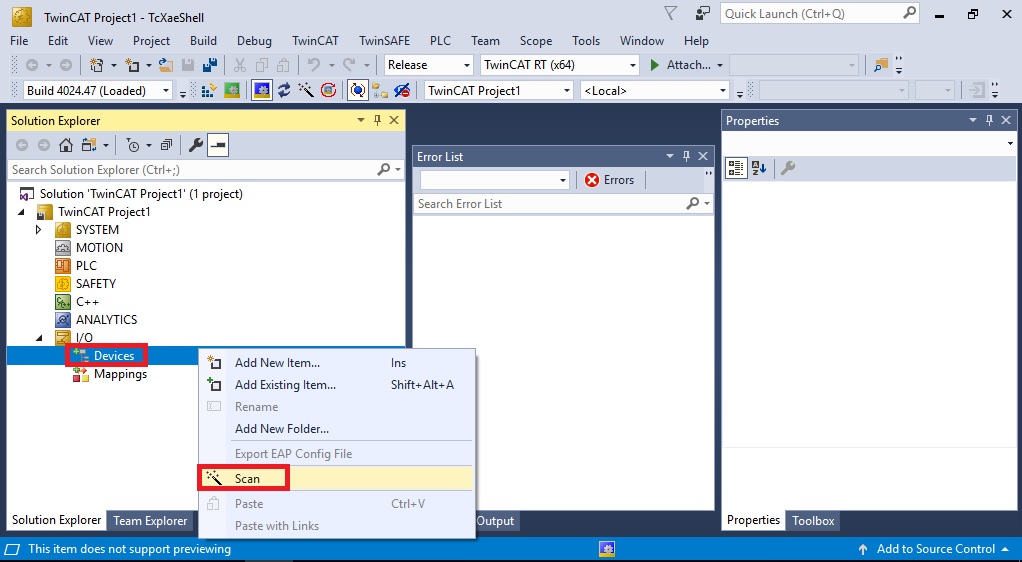
Task: Toggle the Restart TwinCAT Config Mode icon
Action: coord(261,90)
